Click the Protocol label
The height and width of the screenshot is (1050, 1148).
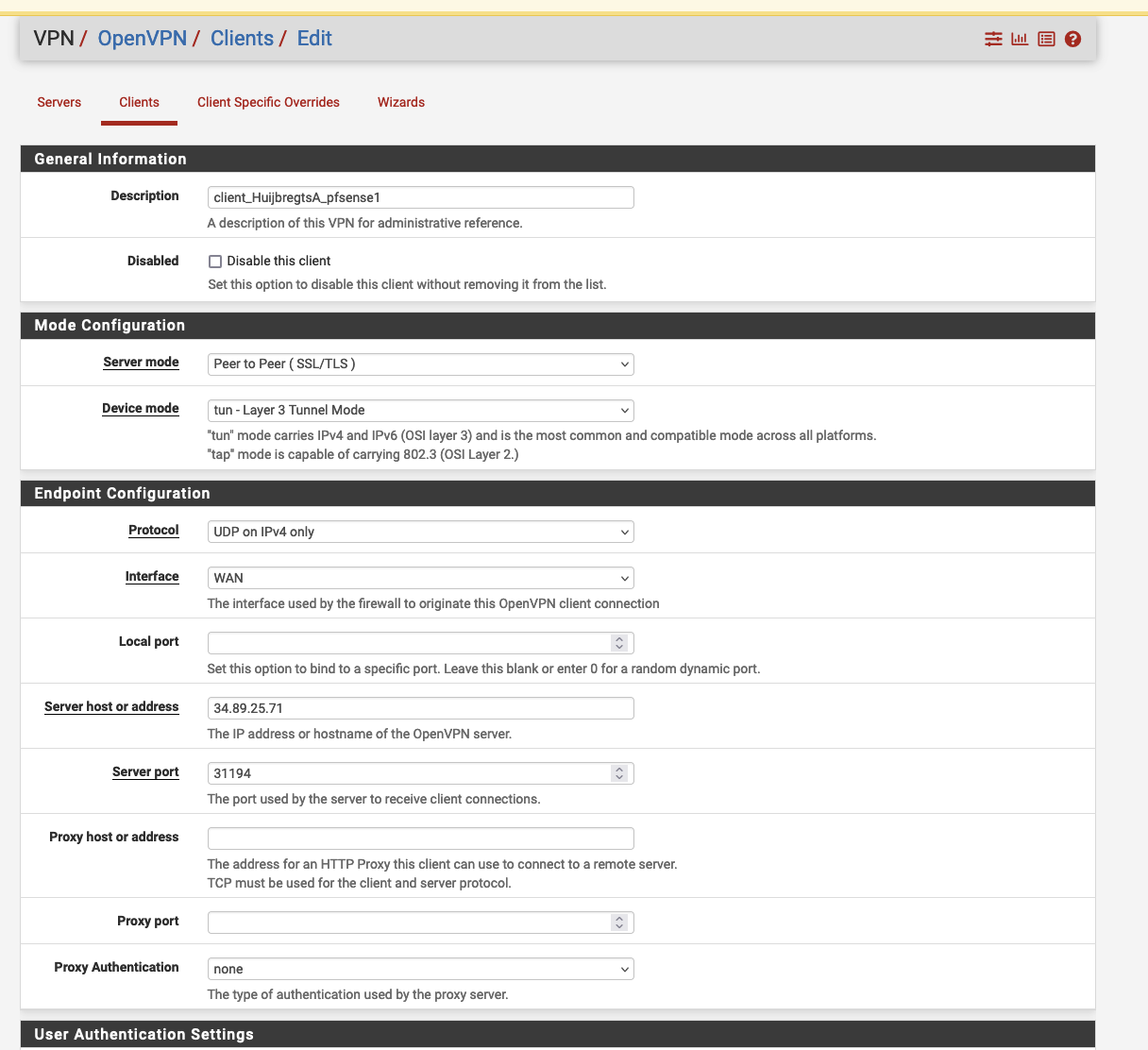pos(154,531)
